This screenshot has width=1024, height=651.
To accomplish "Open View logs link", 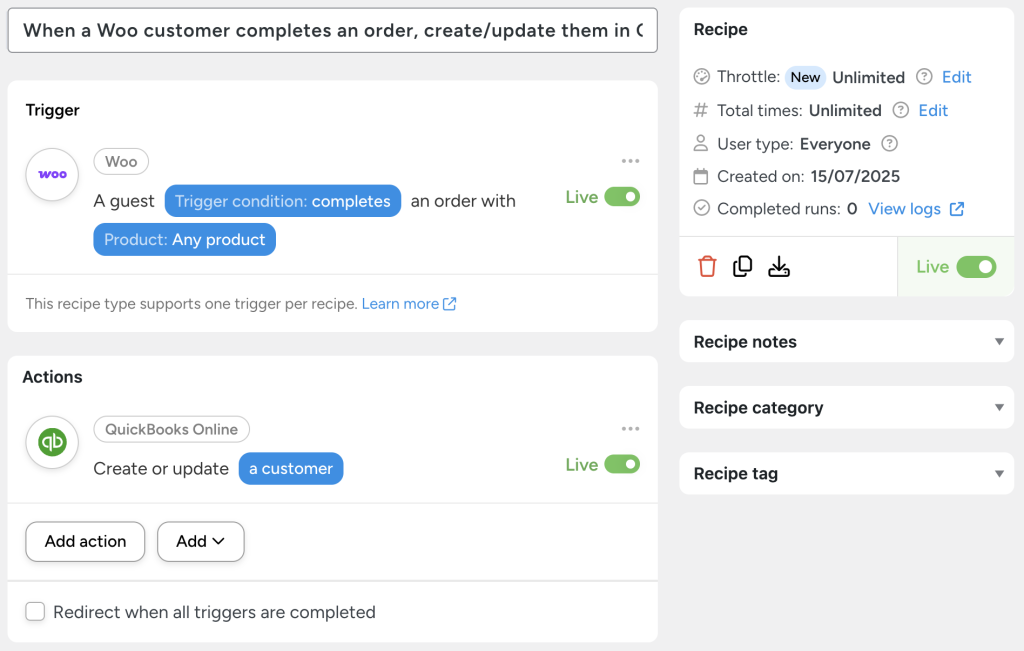I will [x=908, y=208].
